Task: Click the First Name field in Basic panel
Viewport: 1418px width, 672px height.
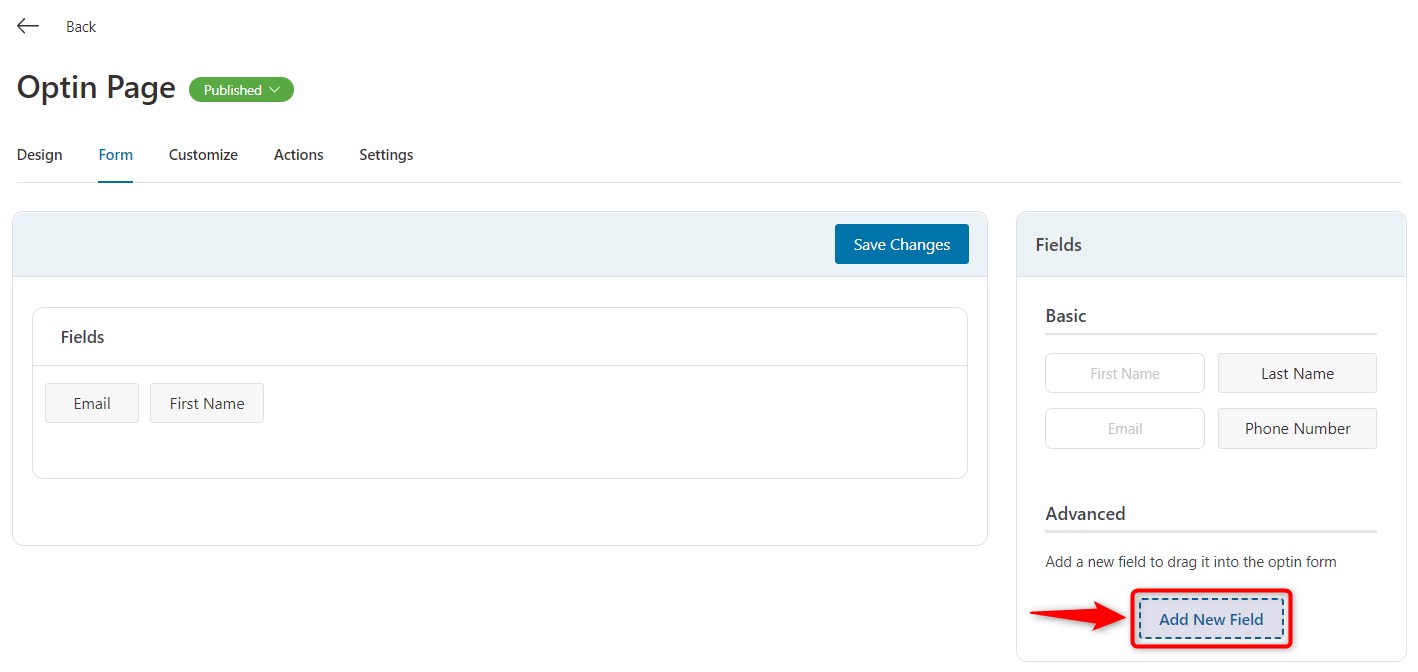Action: 1124,372
